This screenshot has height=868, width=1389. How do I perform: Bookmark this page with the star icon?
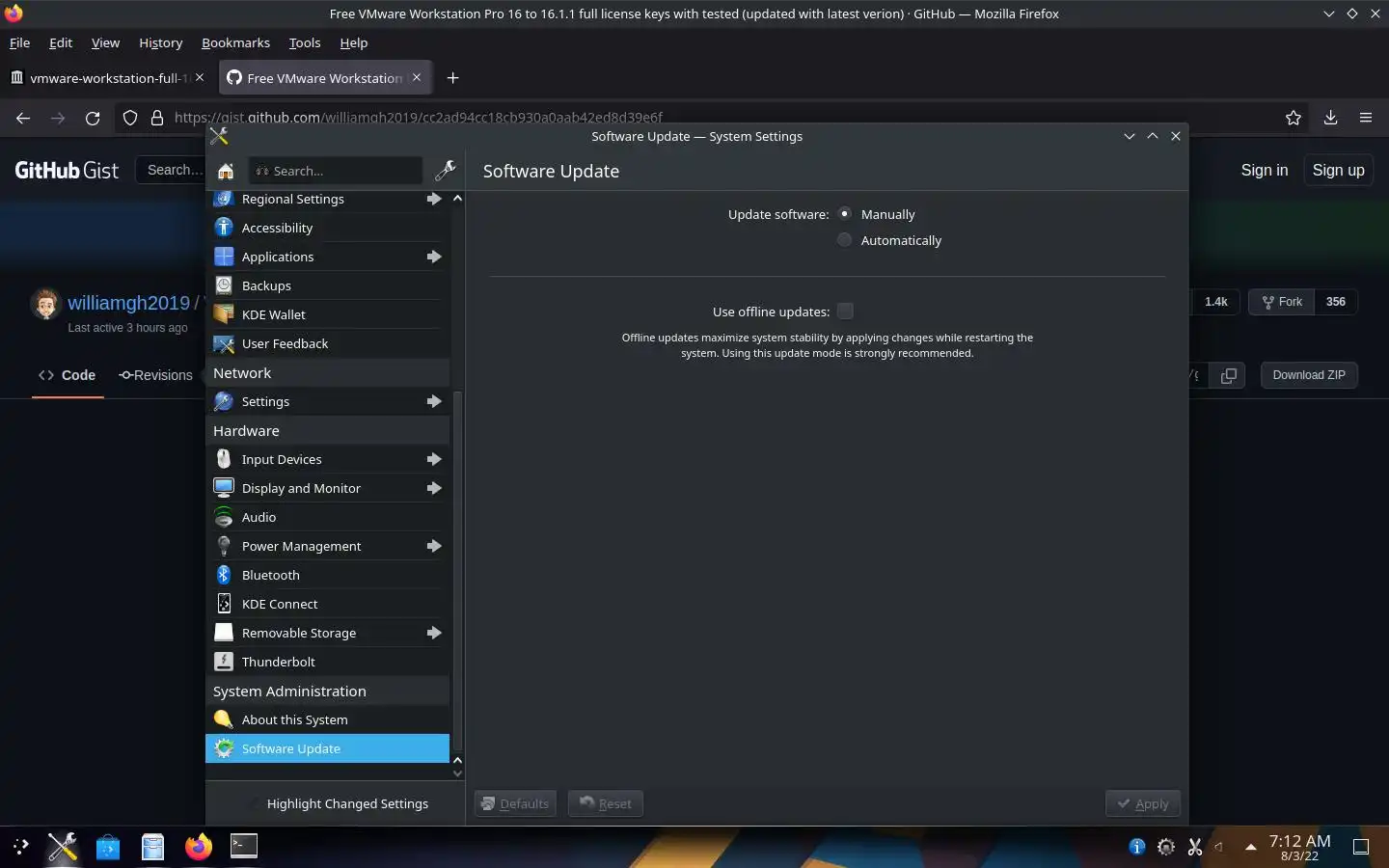coord(1294,118)
